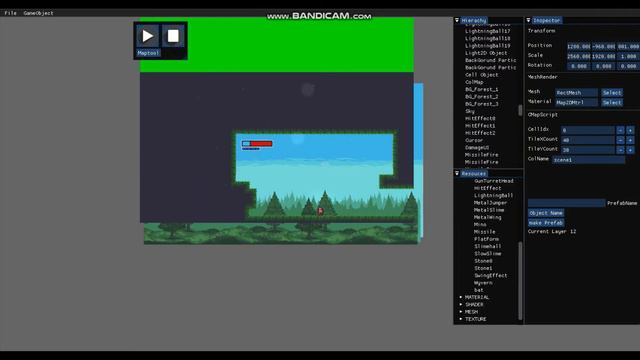The height and width of the screenshot is (360, 640).
Task: Click the Scale Y value field
Action: 603,56
